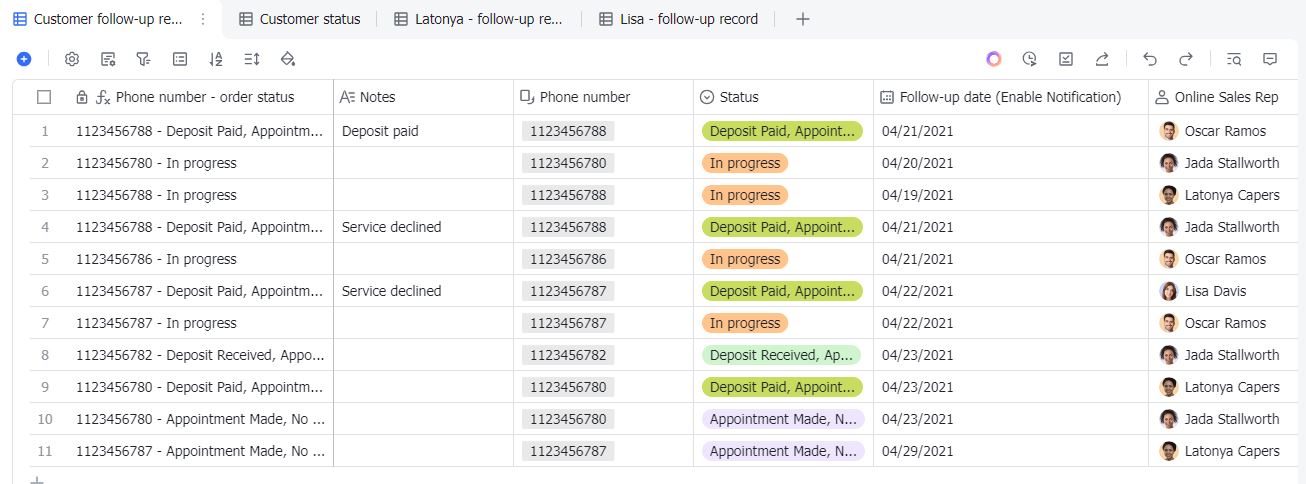The height and width of the screenshot is (484, 1306).
Task: Click the redo arrow icon
Action: [x=1186, y=59]
